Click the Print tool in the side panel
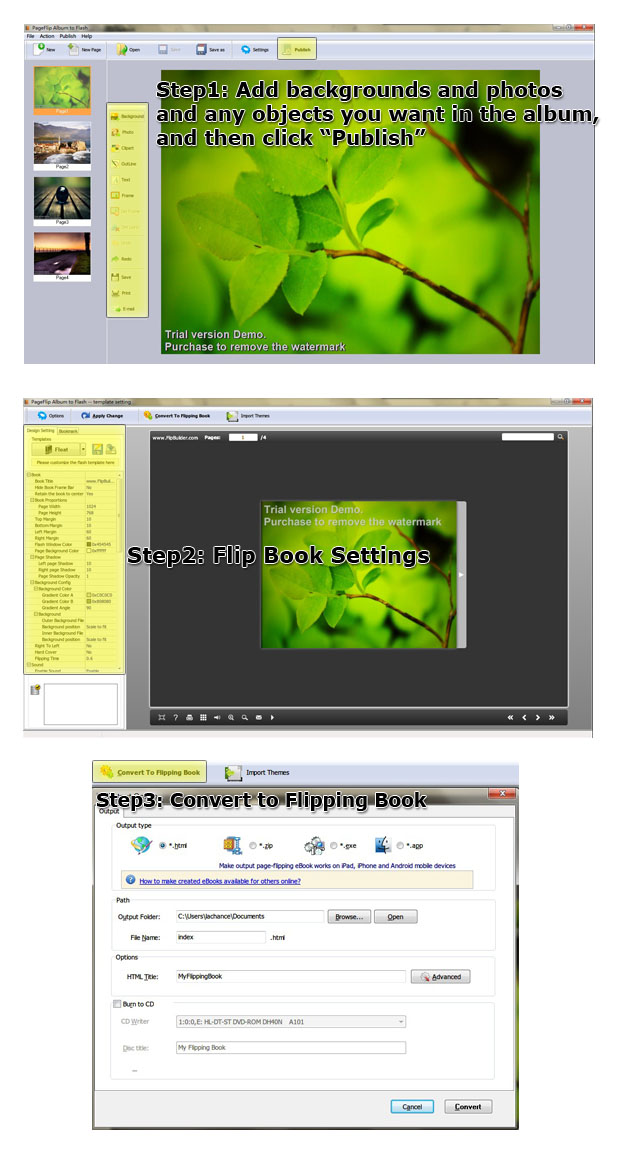 coord(121,292)
